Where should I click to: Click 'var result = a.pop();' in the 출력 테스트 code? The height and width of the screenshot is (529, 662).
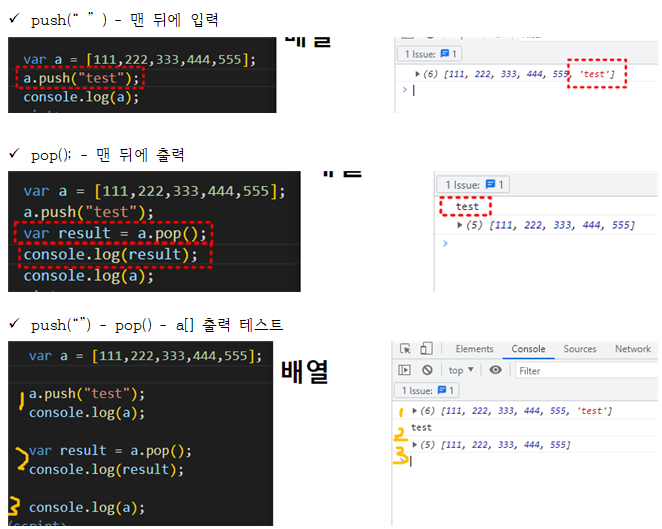110,451
